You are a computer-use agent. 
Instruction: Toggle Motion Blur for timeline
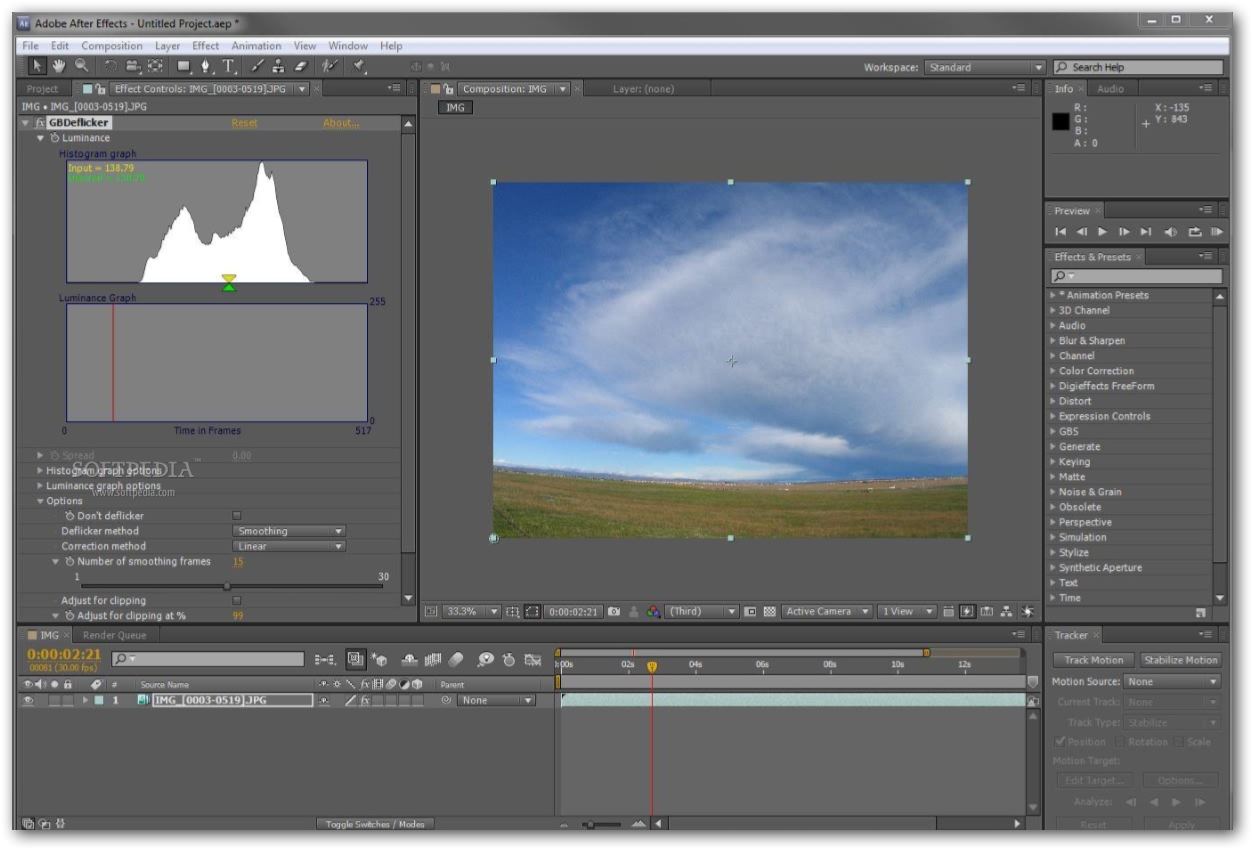coord(456,659)
